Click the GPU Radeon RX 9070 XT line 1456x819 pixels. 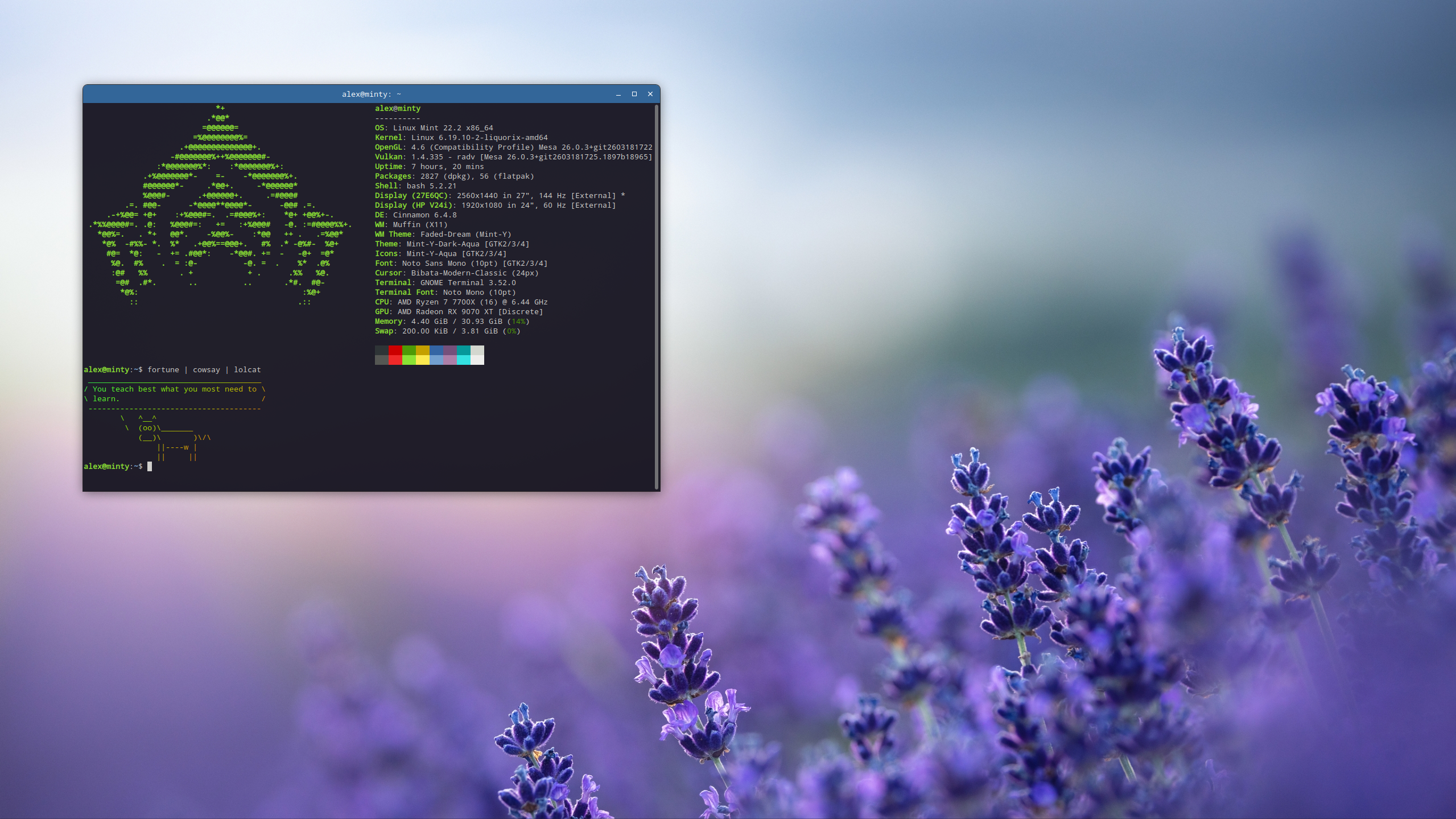[459, 312]
